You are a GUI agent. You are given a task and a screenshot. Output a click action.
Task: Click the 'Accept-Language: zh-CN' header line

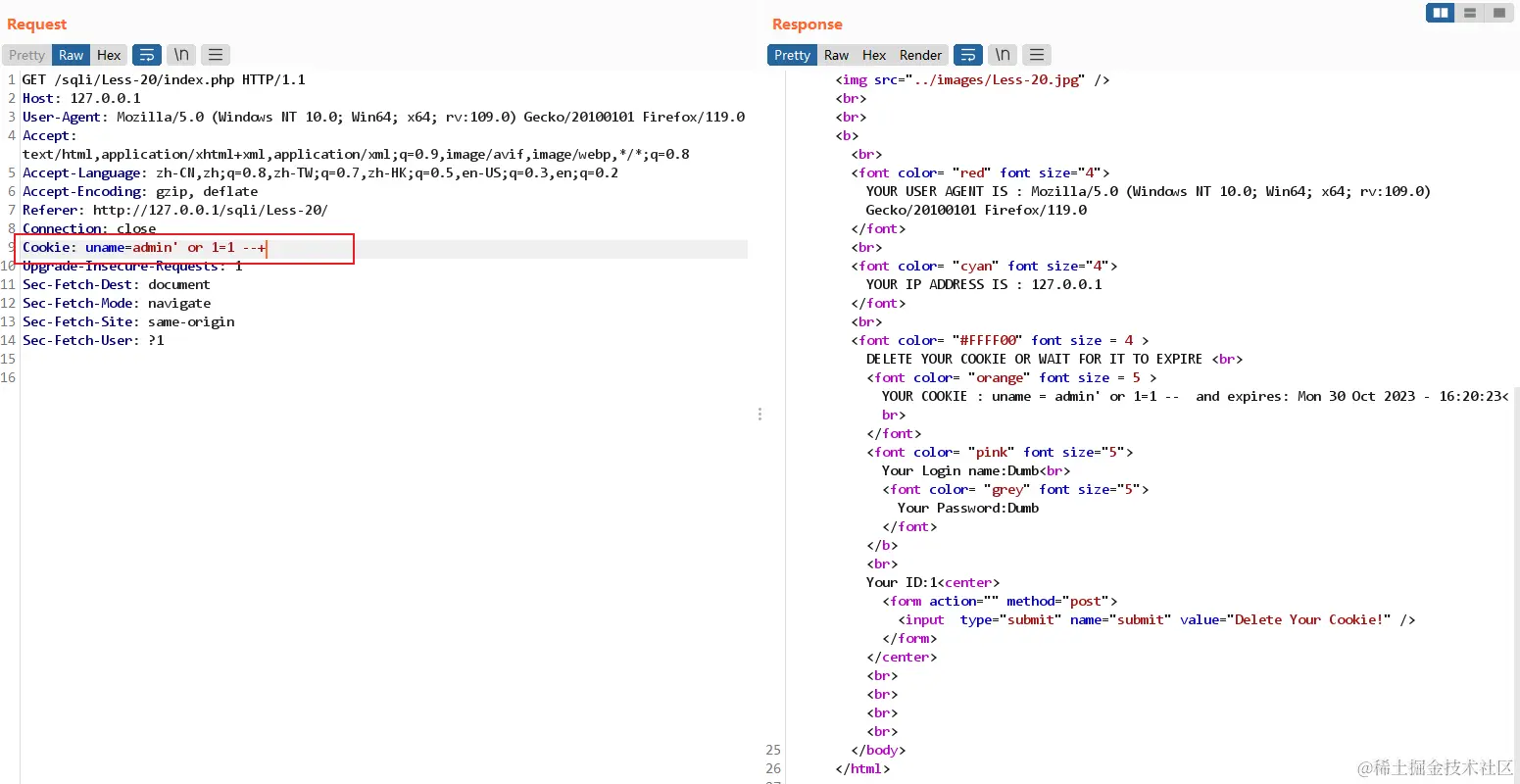coord(320,172)
